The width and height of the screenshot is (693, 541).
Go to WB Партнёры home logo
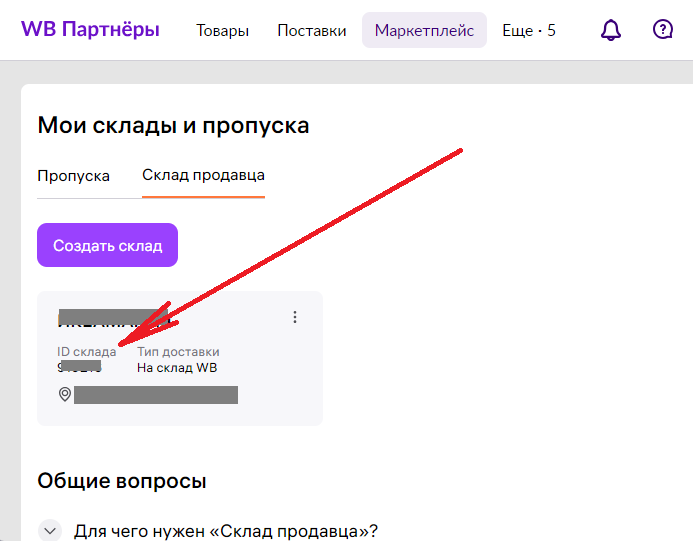90,29
